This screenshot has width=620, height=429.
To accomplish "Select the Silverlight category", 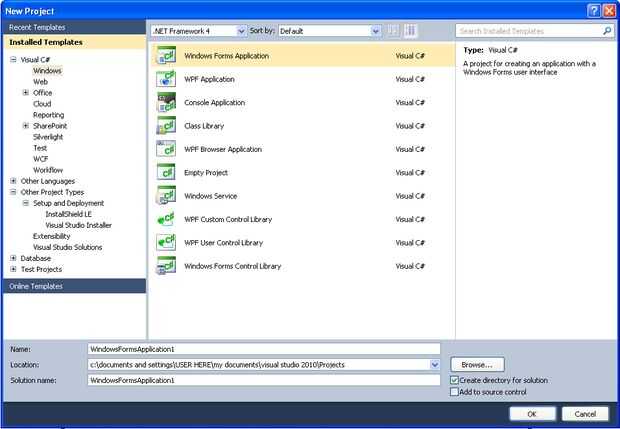I will (x=48, y=137).
